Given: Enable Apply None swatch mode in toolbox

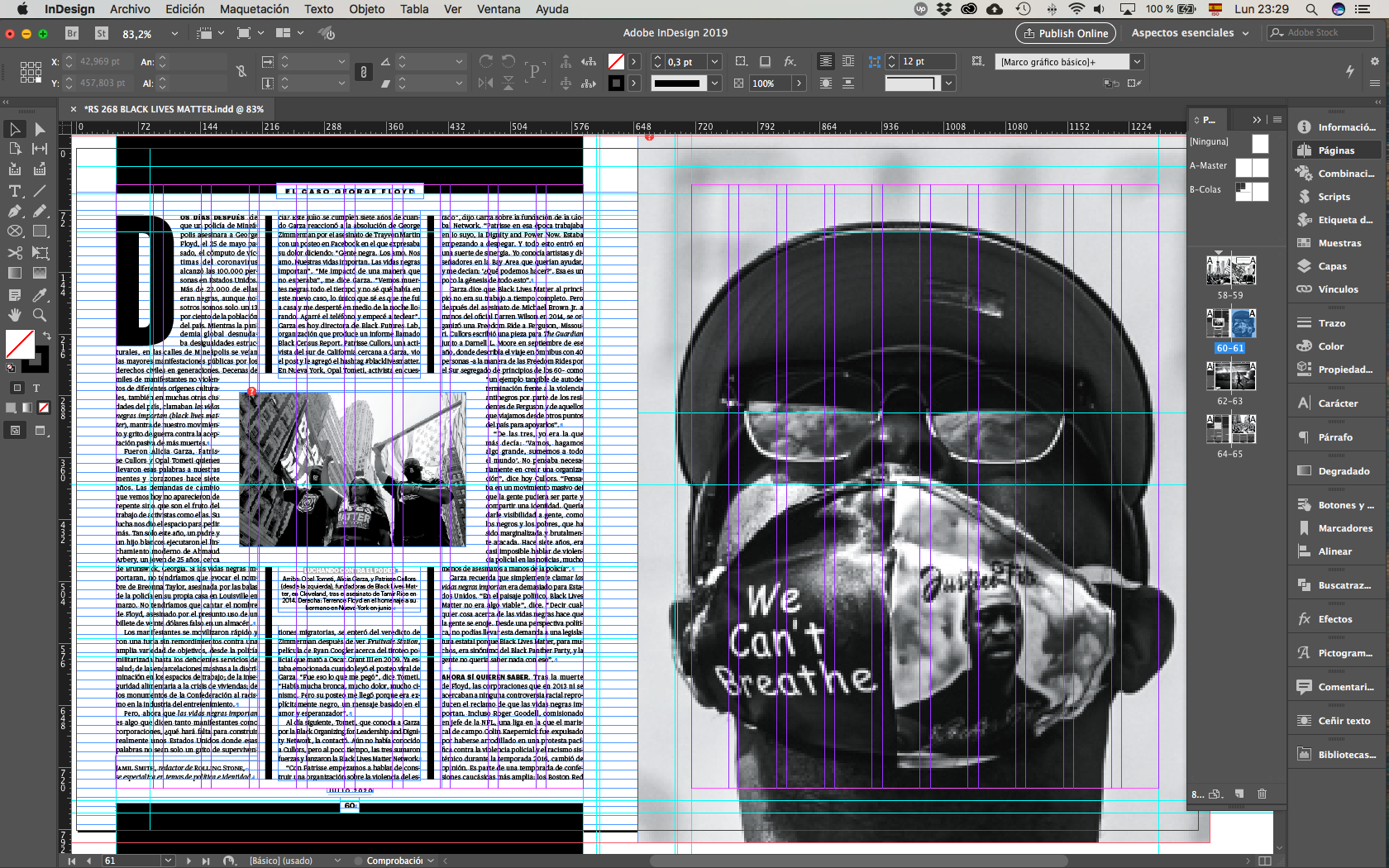Looking at the screenshot, I should coord(44,408).
